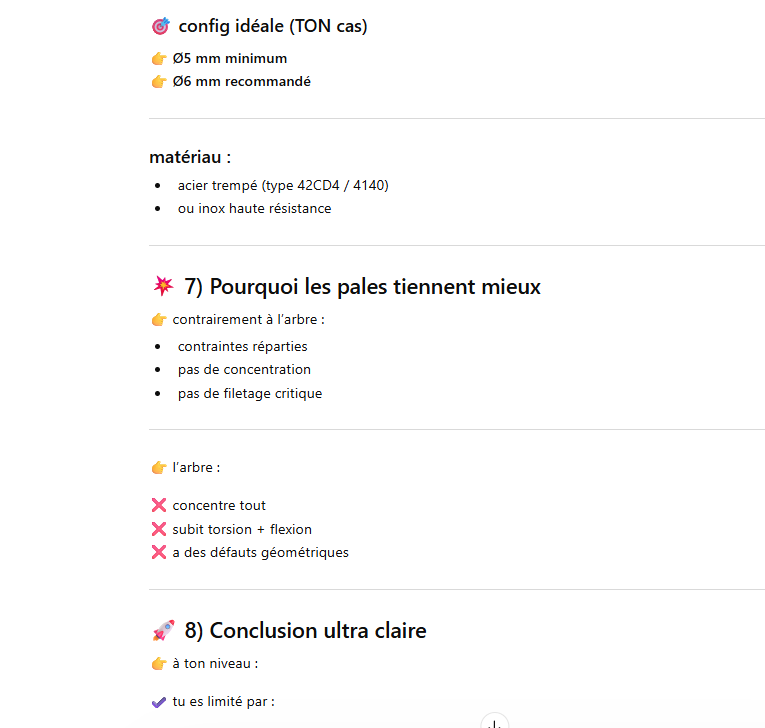Click the acier trempé 42CD4 bullet text
The height and width of the screenshot is (728, 765).
[x=283, y=185]
